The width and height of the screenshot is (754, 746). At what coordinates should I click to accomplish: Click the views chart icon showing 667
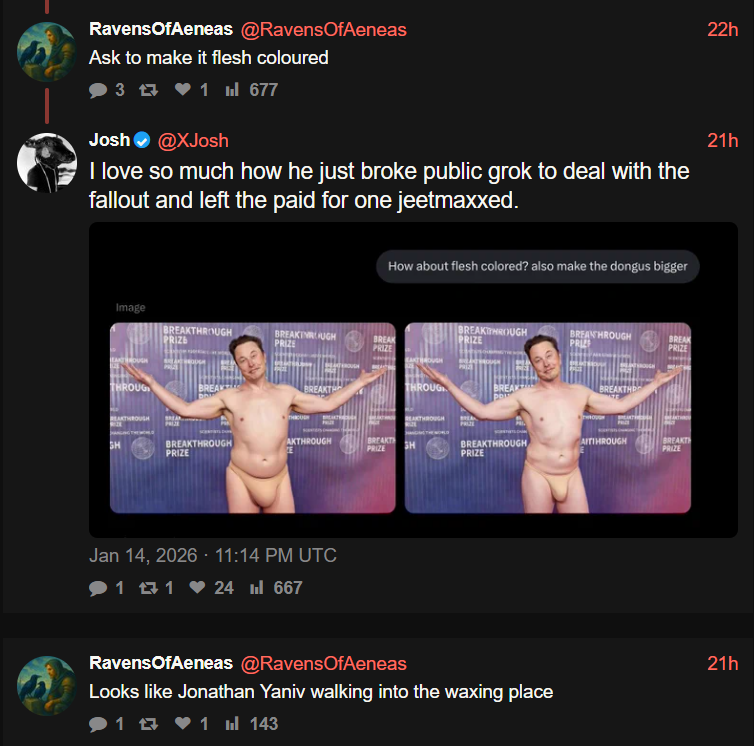point(256,588)
